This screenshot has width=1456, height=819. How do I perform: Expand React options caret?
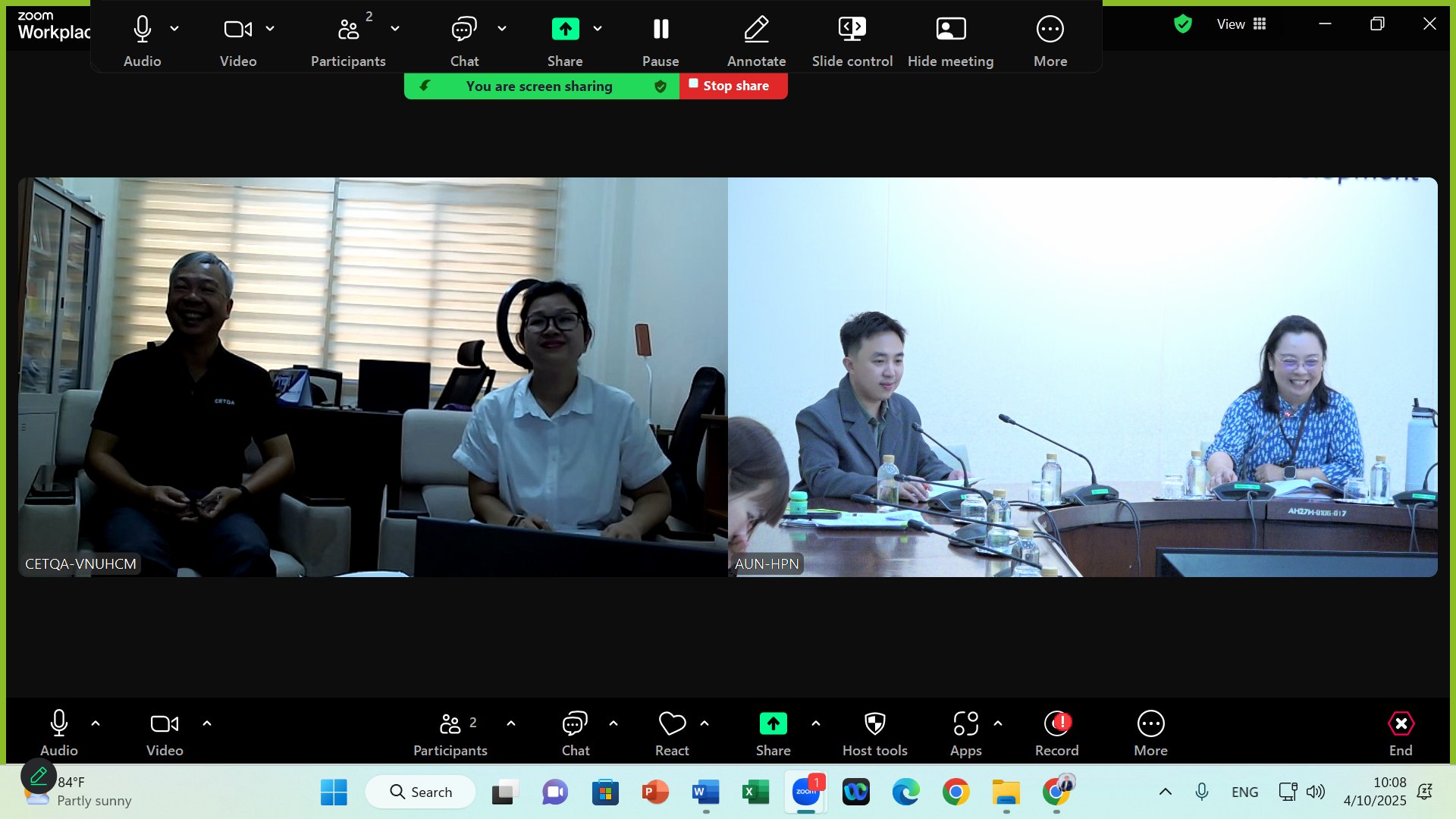(704, 723)
